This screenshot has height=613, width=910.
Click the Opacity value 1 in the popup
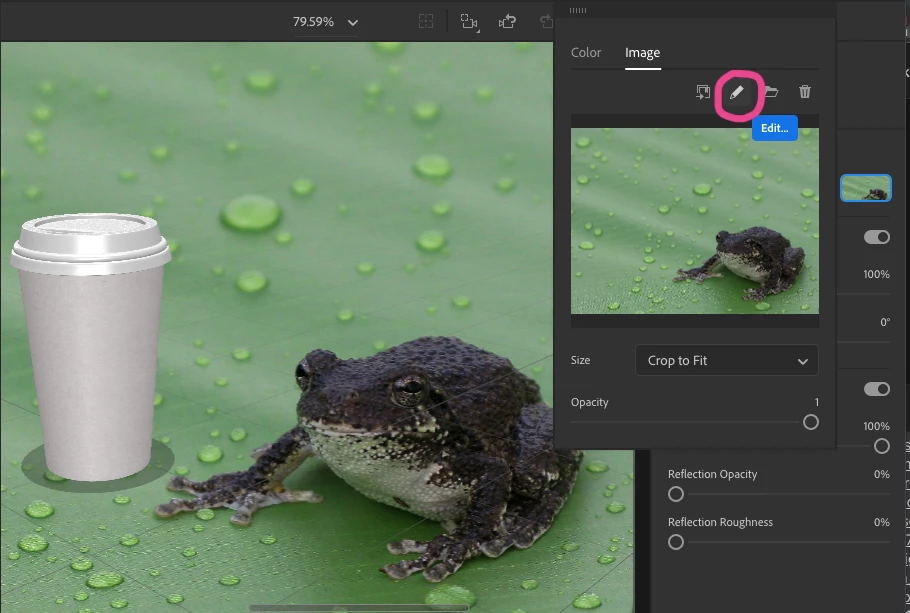[x=817, y=402]
